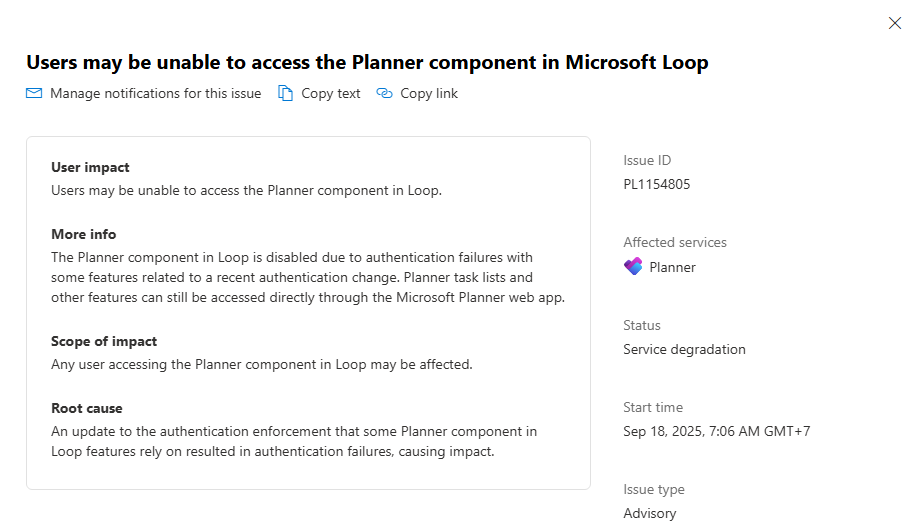Click the Root cause heading

pos(86,408)
